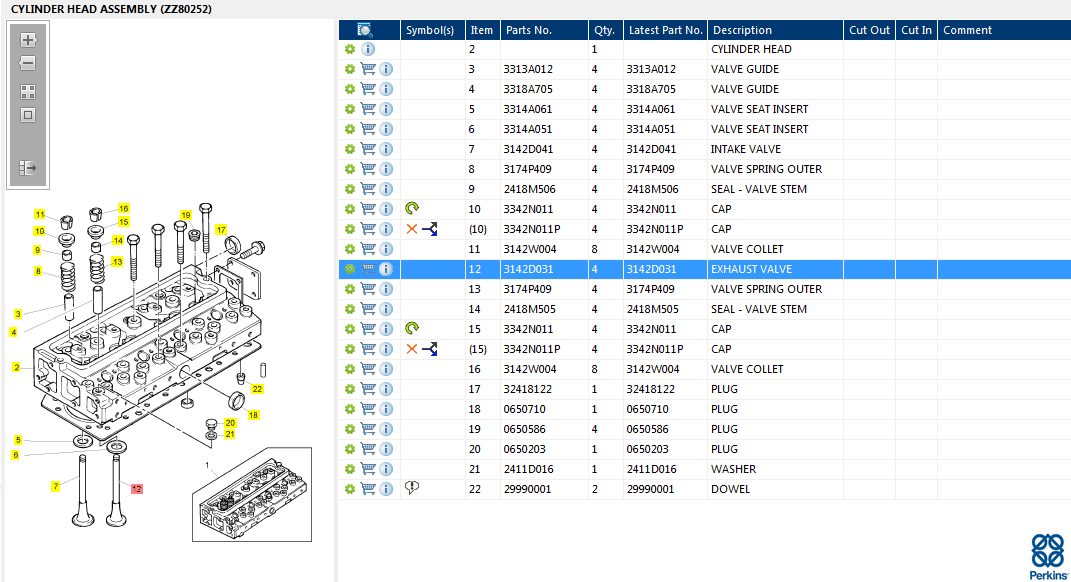
Task: Zoom in on the diagram with plus button
Action: click(x=28, y=40)
